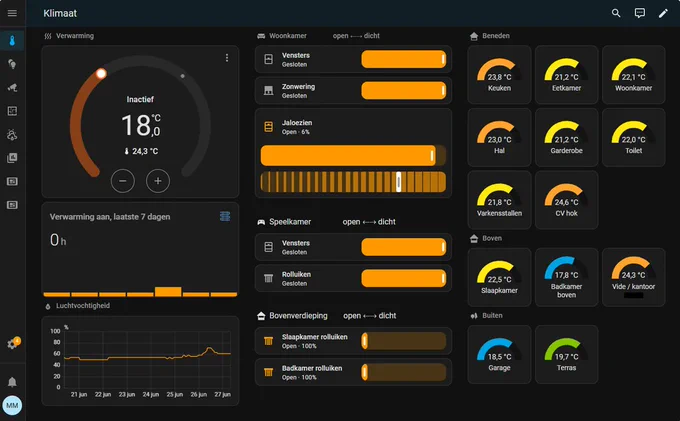This screenshot has width=680, height=421.
Task: Open the Woonkamer 22,1 °C gauge
Action: (x=634, y=75)
